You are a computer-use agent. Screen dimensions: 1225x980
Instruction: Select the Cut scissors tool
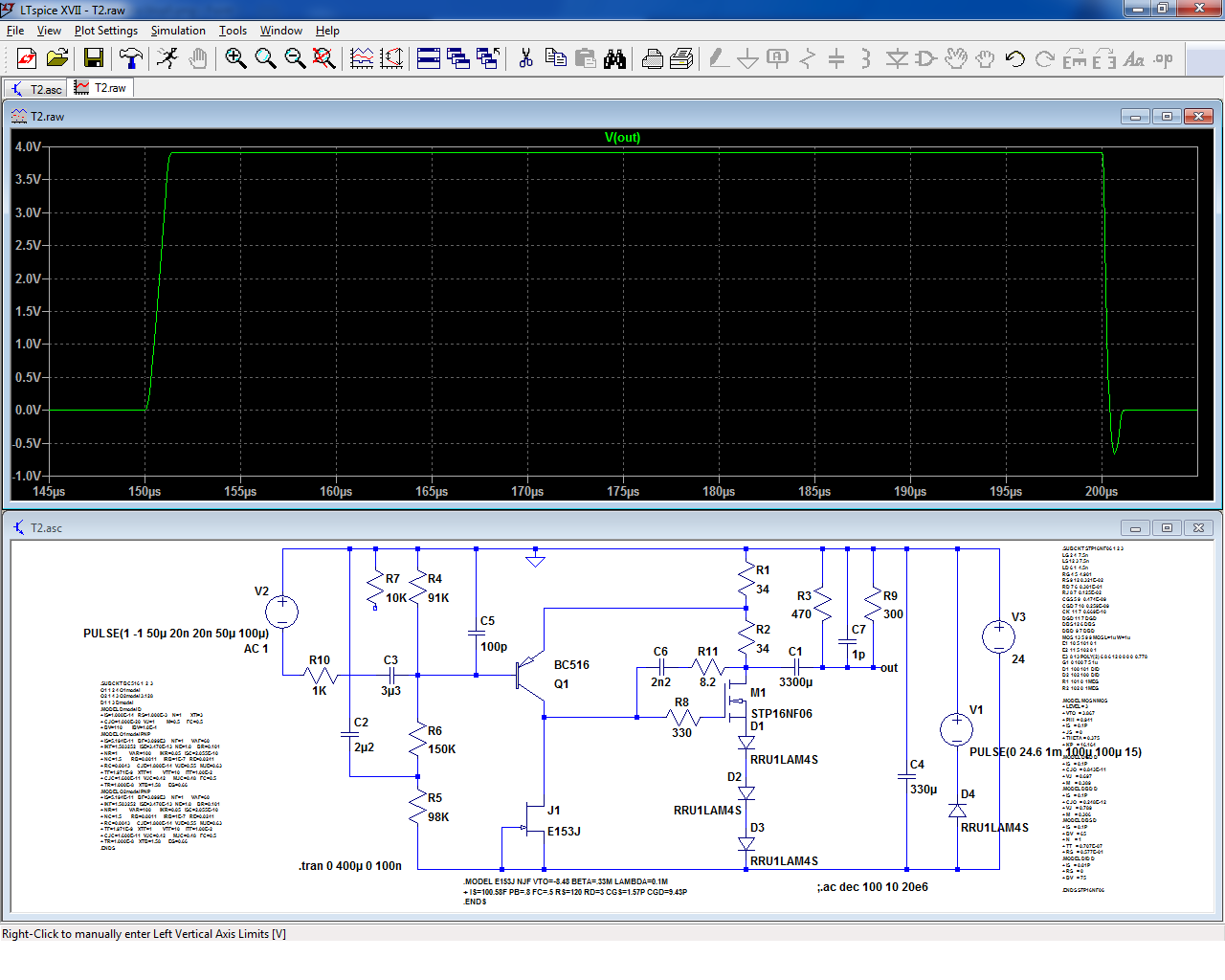pos(525,59)
